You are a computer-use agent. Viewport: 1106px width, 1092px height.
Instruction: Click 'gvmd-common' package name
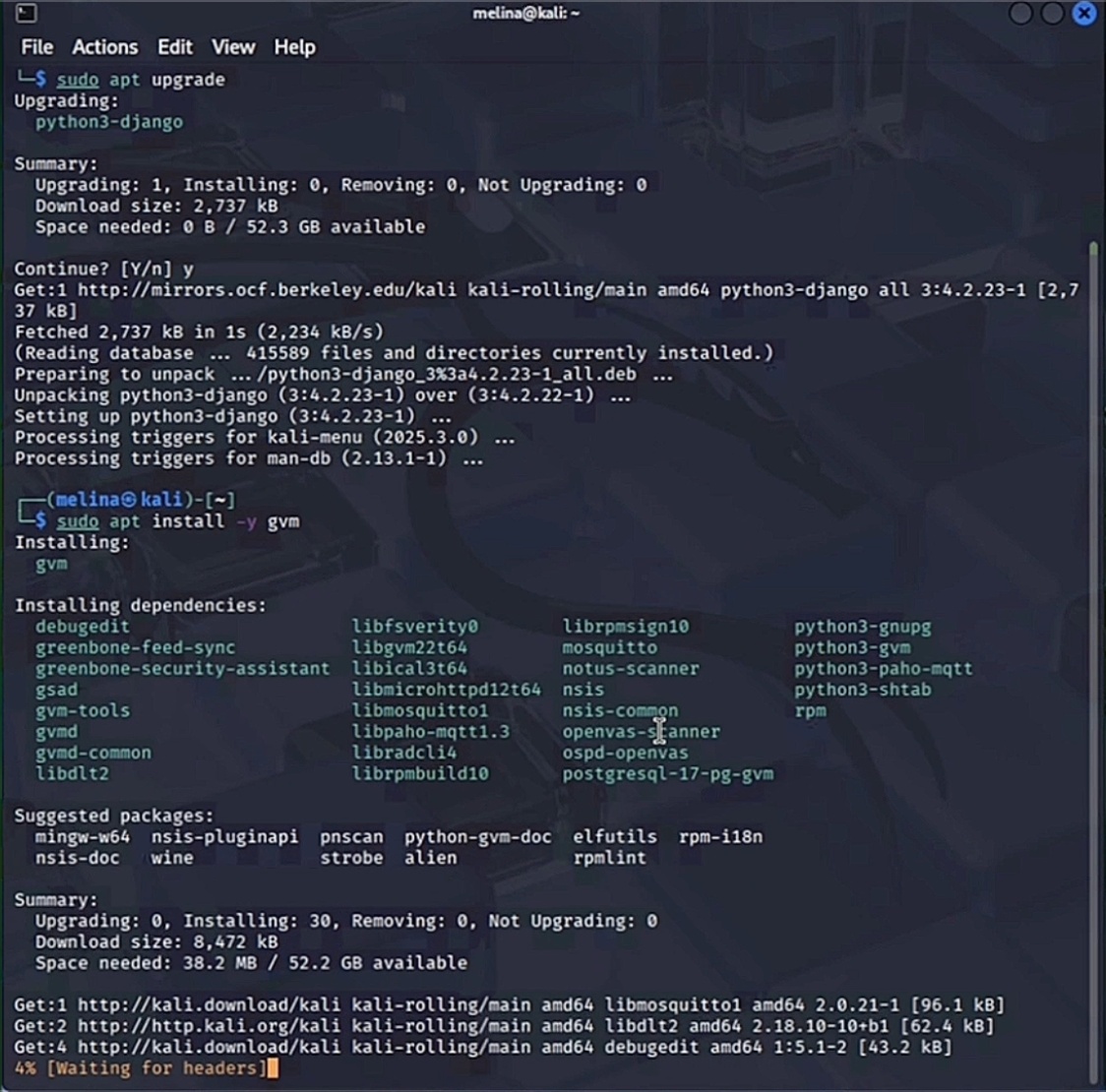point(93,753)
